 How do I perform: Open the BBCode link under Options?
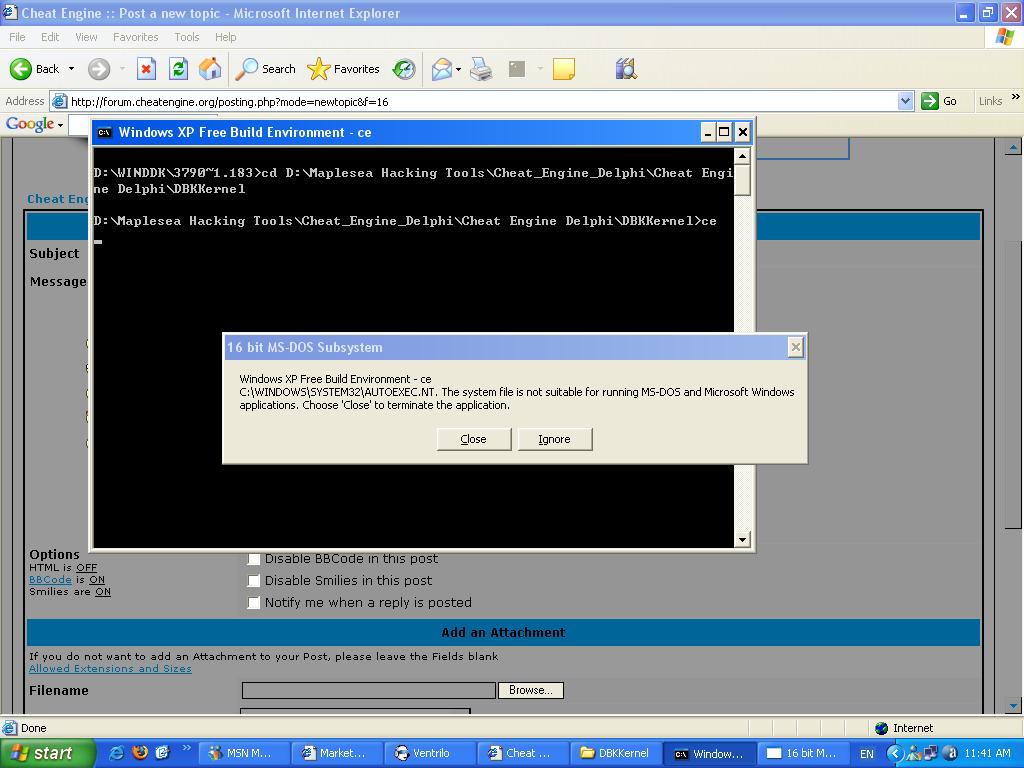click(x=50, y=580)
